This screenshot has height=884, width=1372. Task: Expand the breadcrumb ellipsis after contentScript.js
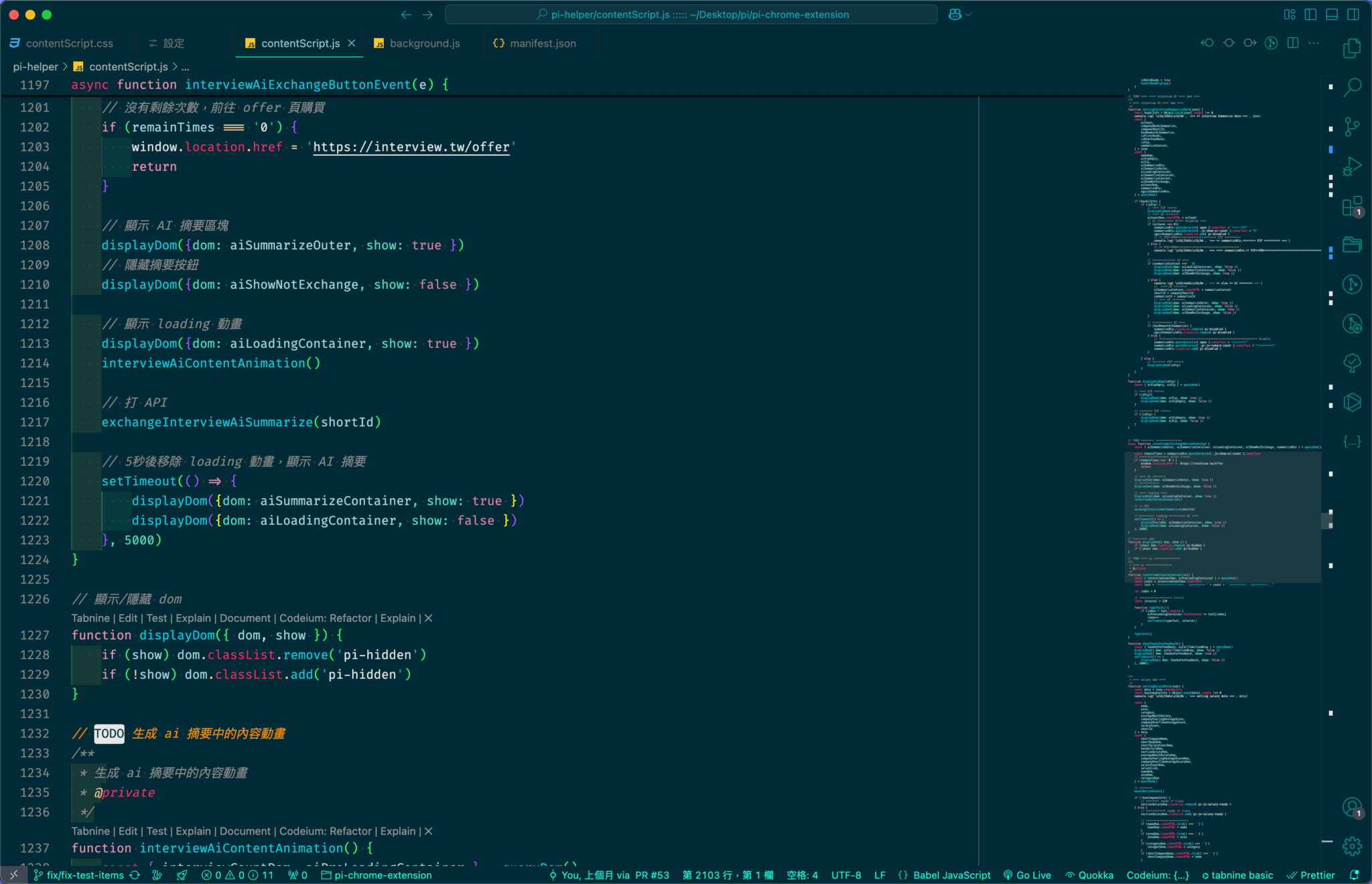click(186, 67)
